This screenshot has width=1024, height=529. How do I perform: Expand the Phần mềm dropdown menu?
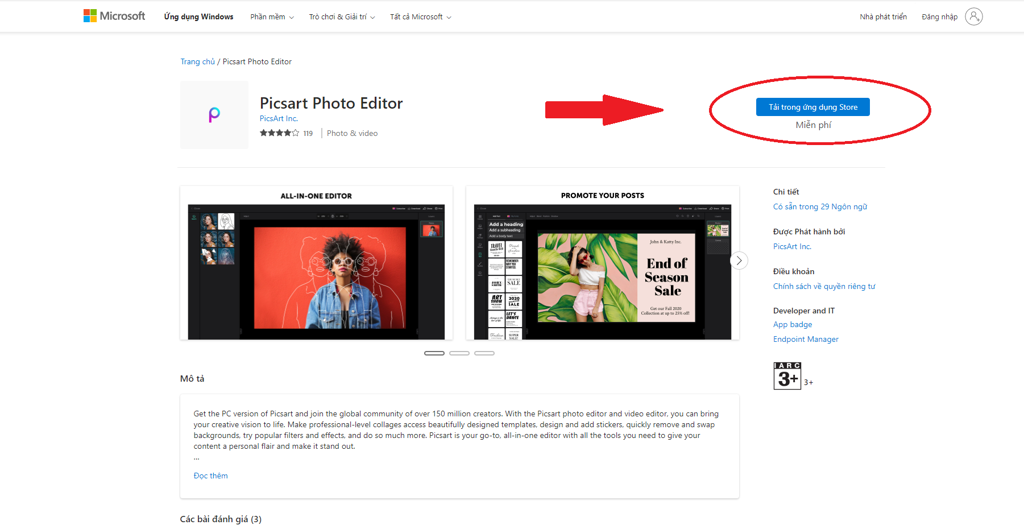[x=272, y=17]
